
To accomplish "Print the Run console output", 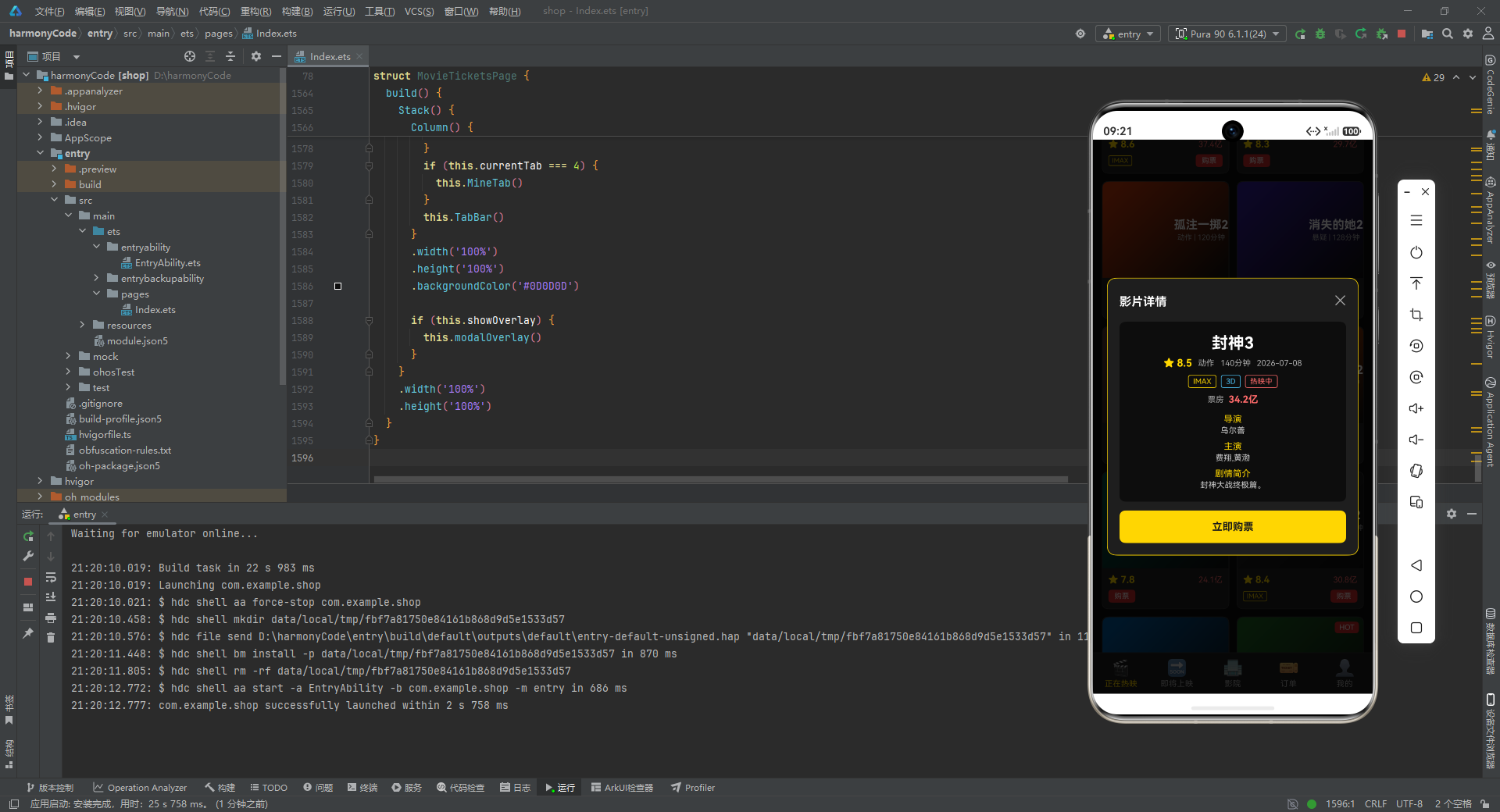I will [x=51, y=618].
